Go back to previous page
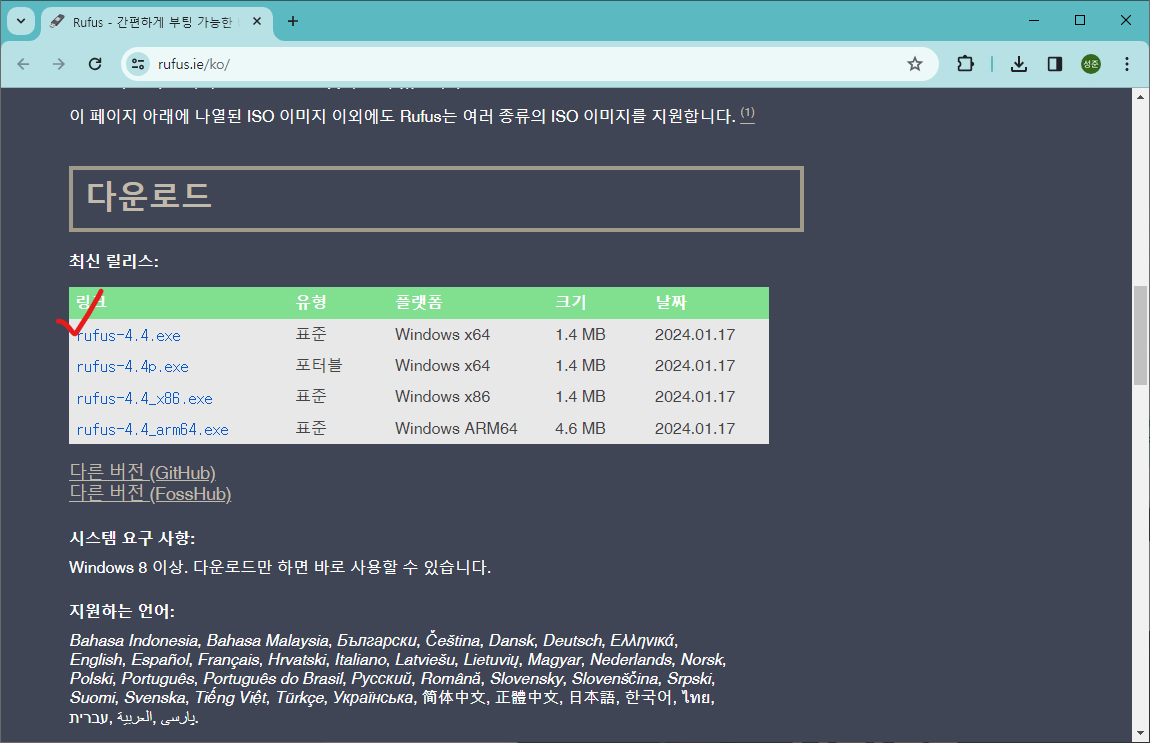This screenshot has height=743, width=1150. [23, 65]
